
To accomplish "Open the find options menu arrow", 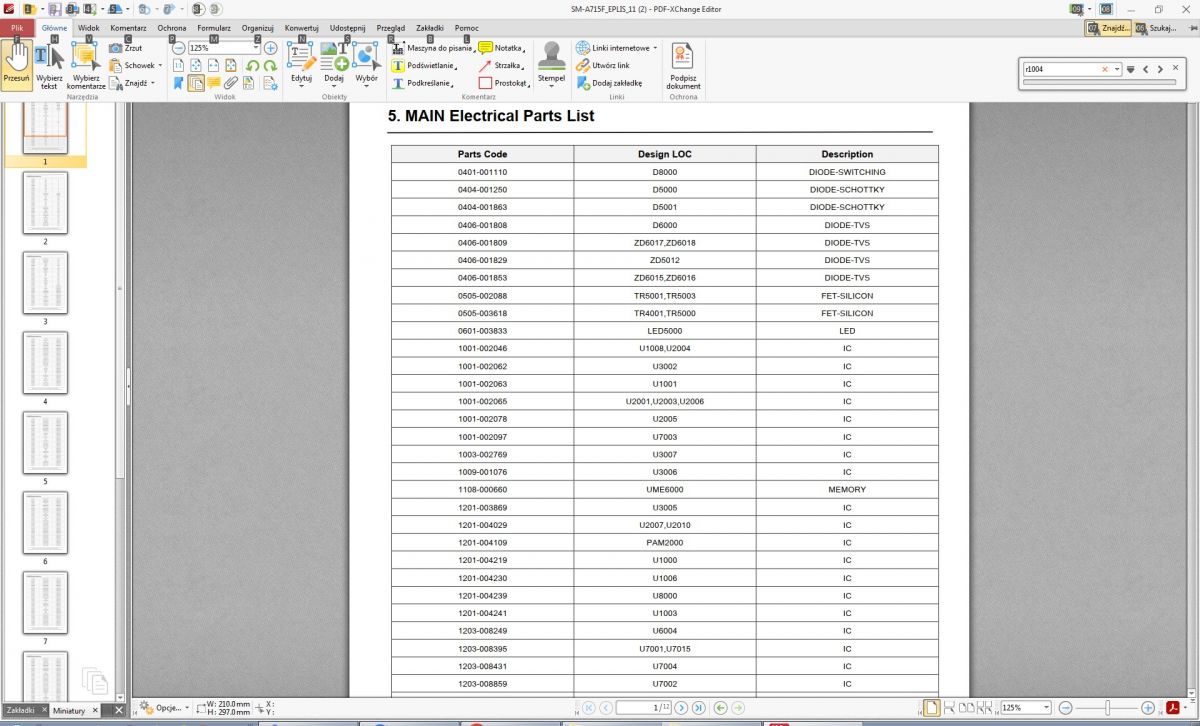I will pos(1131,69).
